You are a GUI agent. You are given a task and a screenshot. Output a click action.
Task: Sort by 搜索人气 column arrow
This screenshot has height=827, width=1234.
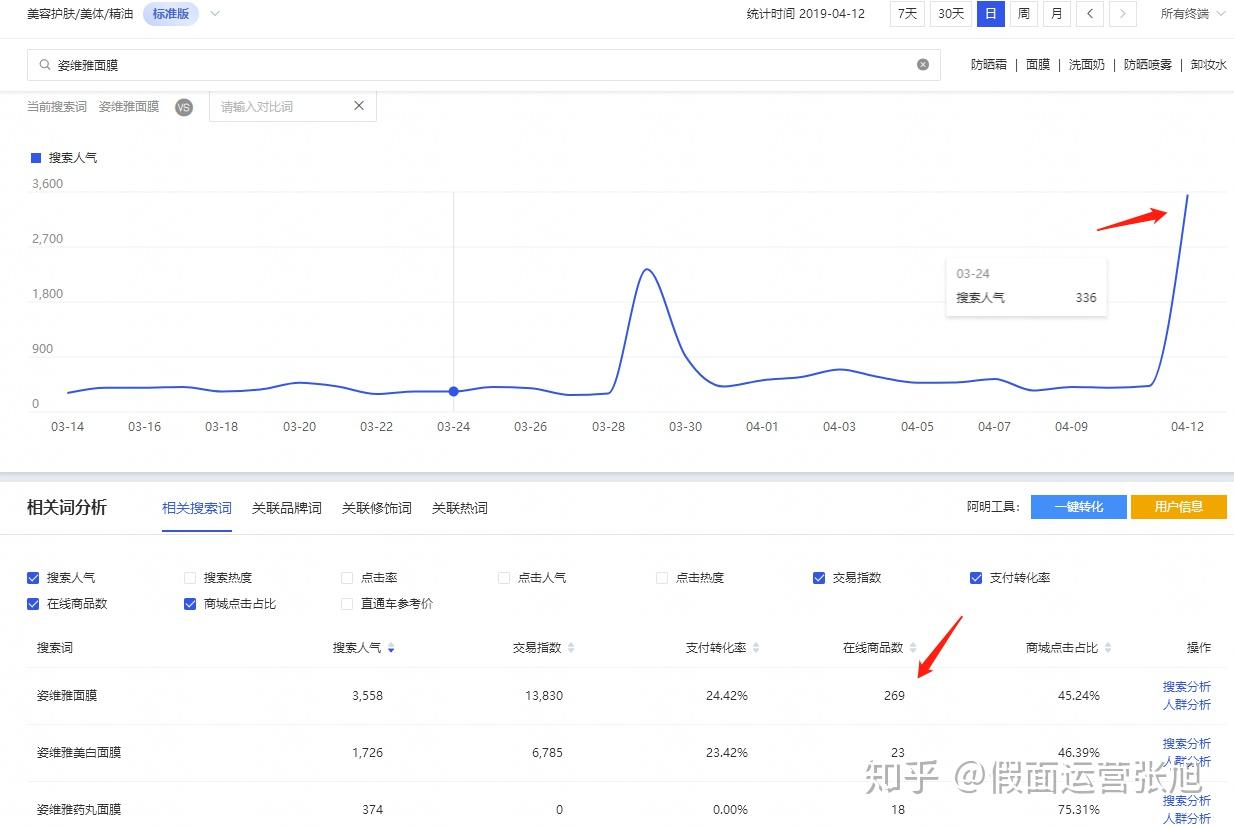coord(391,648)
